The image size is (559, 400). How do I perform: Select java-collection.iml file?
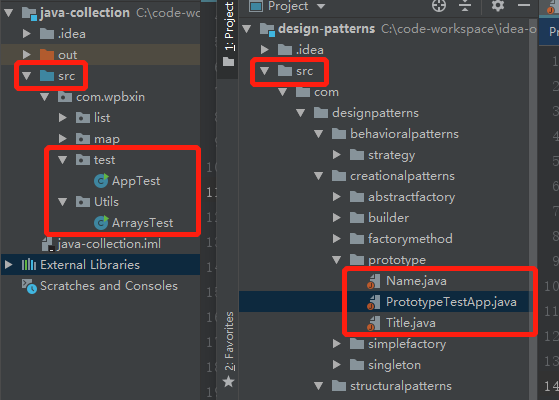pos(109,244)
